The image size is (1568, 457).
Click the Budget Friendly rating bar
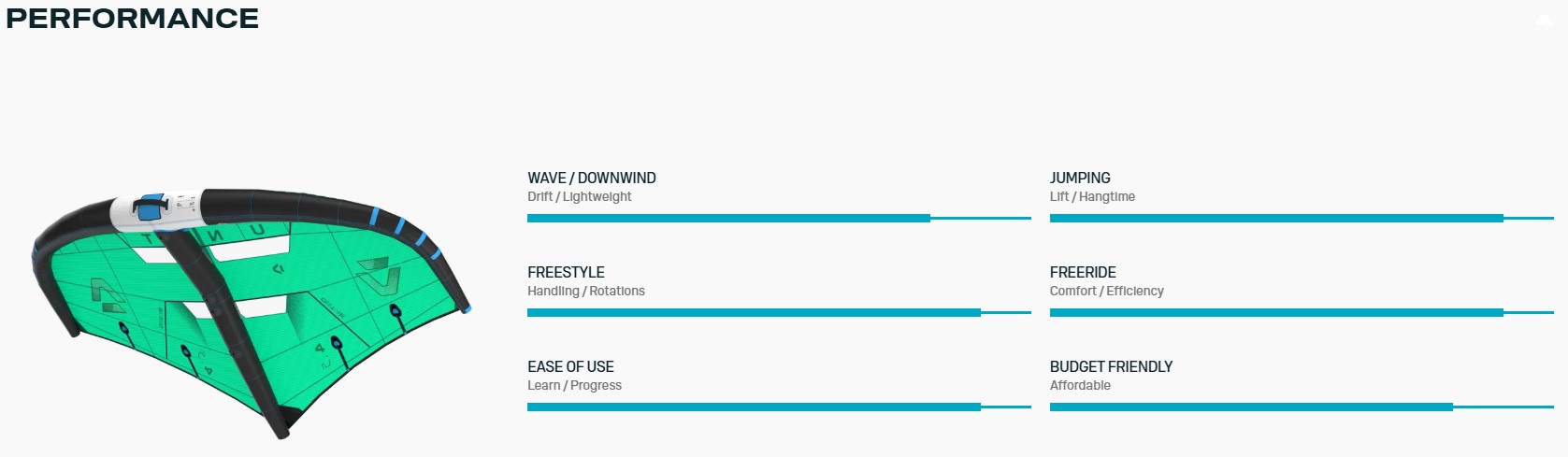pos(1301,407)
